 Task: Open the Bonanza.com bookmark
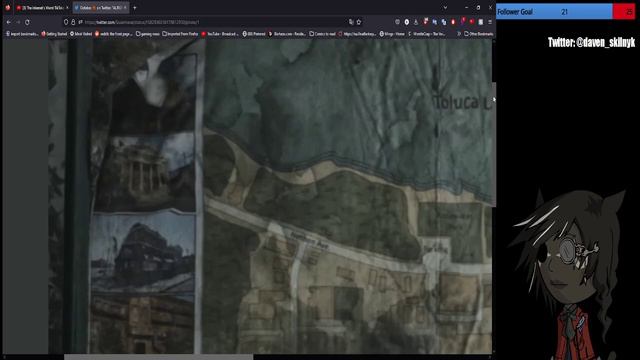click(287, 34)
